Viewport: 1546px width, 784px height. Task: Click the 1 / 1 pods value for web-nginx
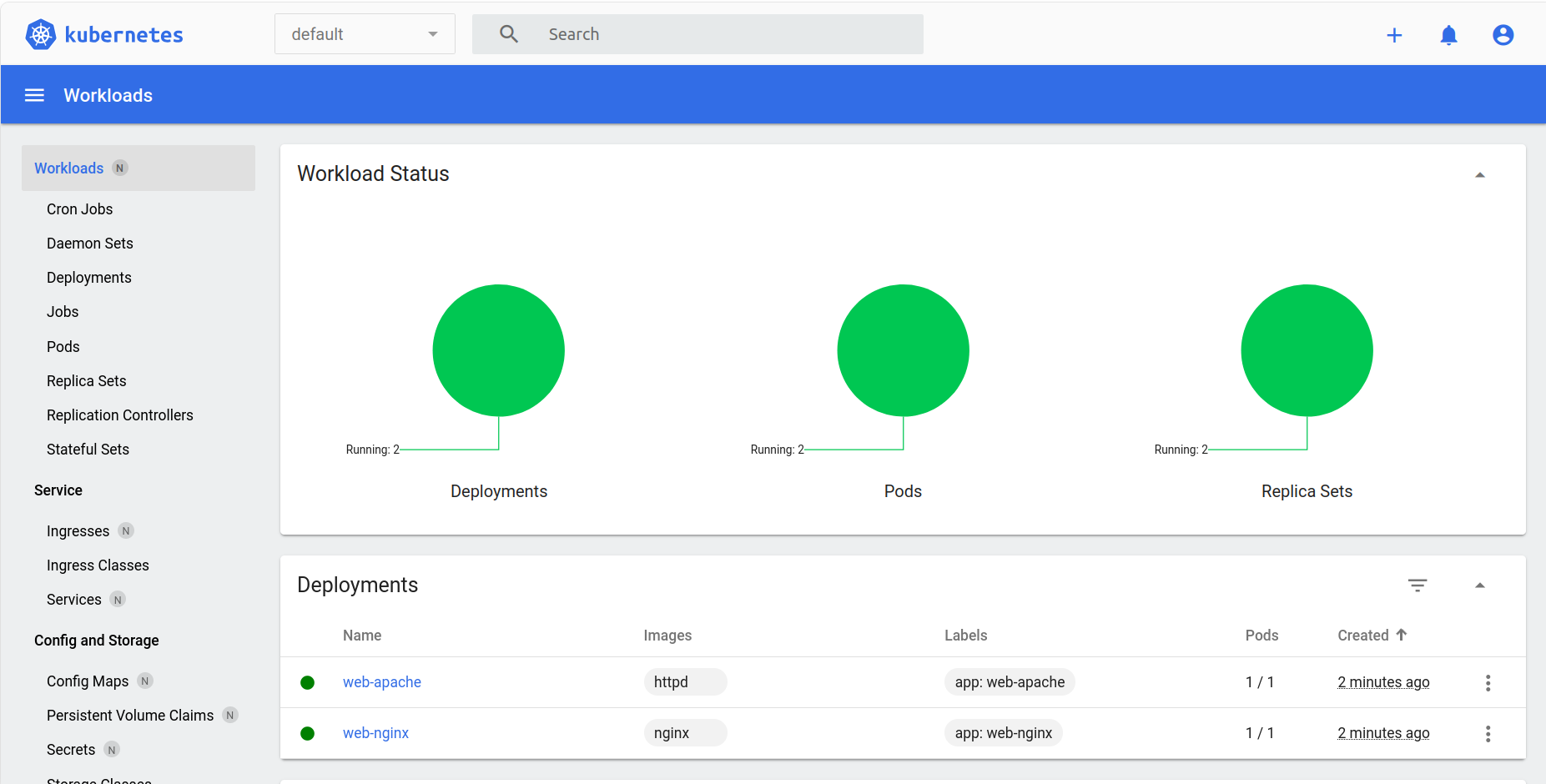click(x=1260, y=733)
